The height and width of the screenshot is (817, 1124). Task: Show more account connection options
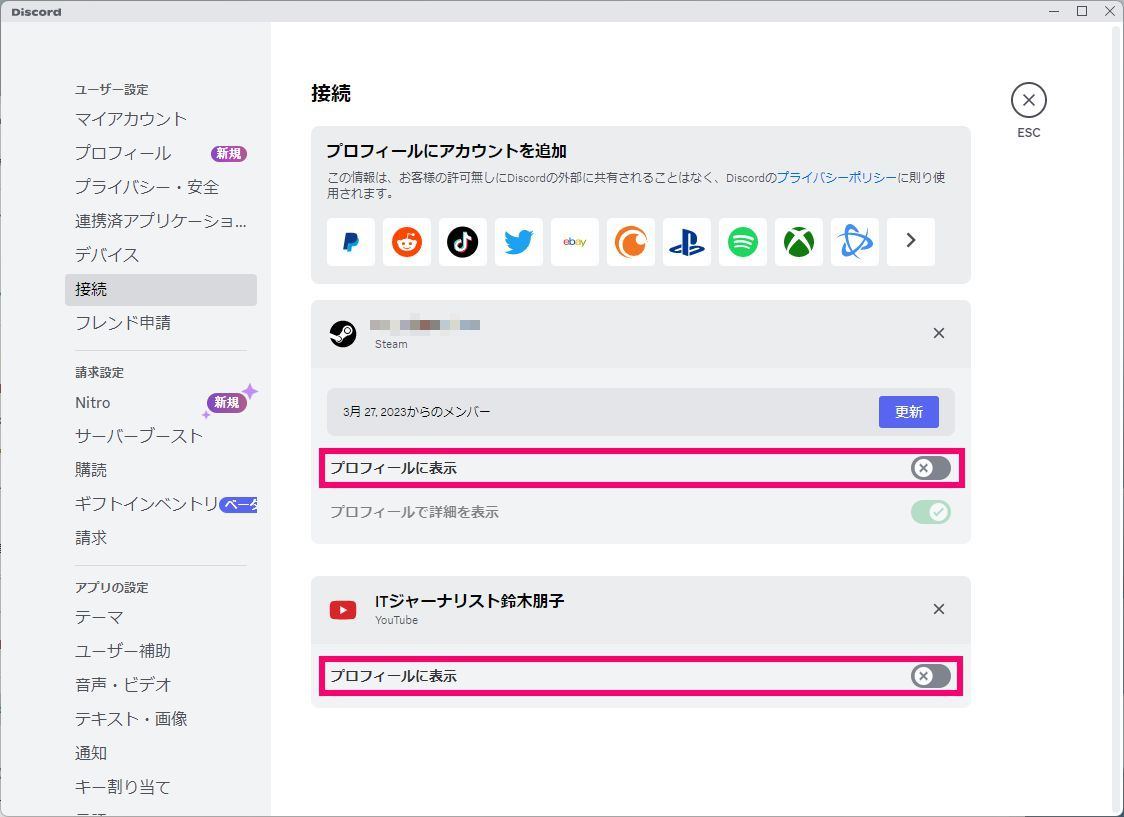(910, 242)
